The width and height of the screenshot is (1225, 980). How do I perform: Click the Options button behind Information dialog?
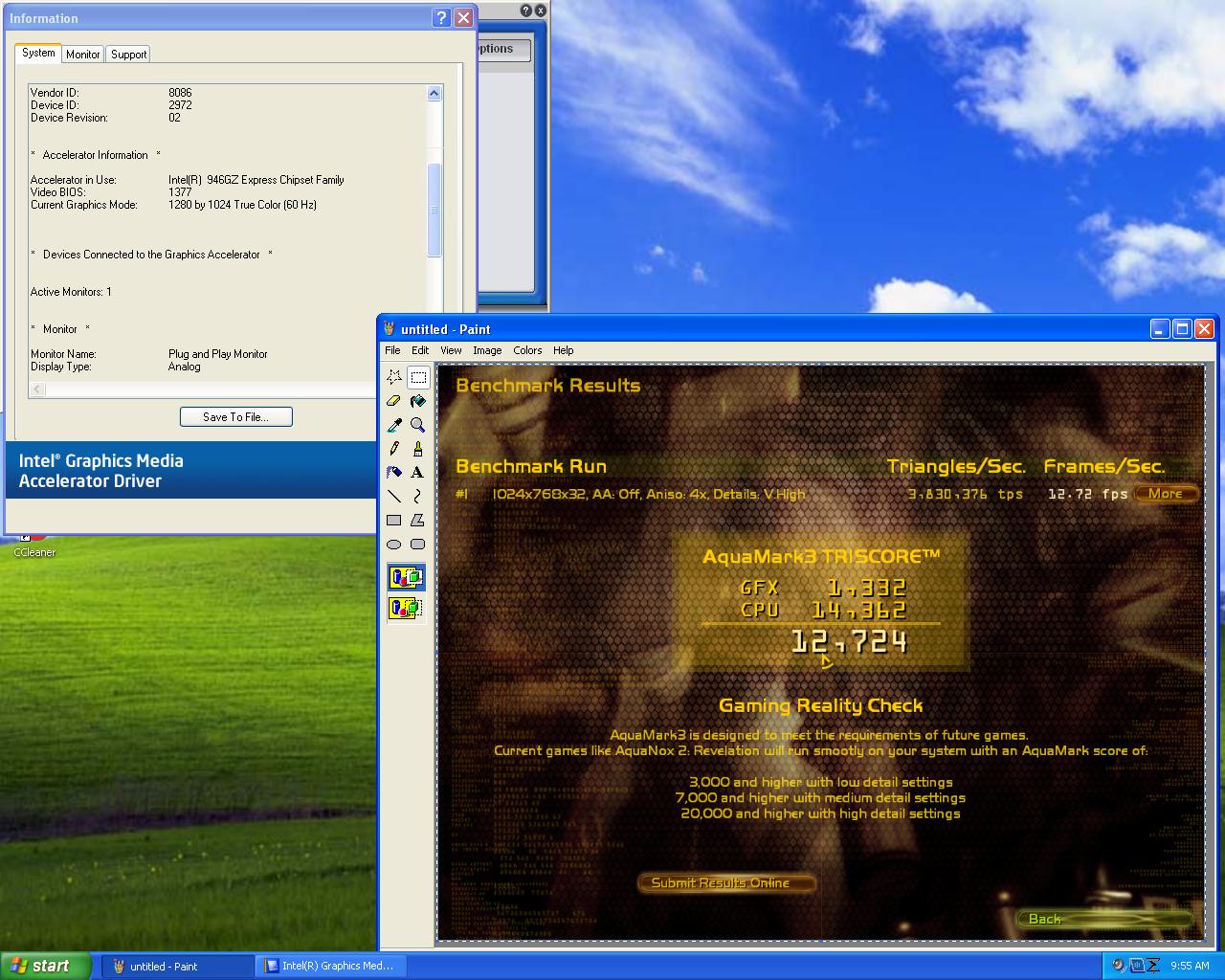pos(503,49)
